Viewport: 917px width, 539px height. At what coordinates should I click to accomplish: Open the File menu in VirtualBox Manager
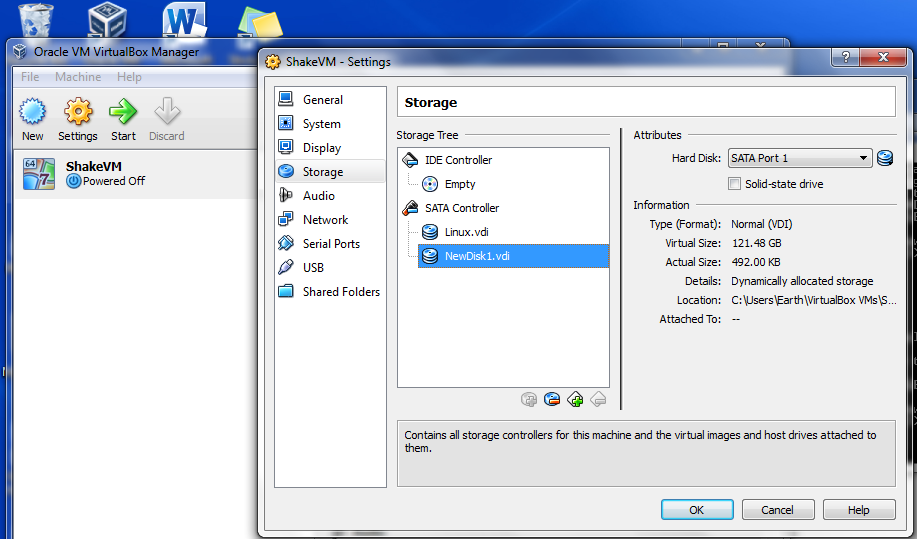30,77
